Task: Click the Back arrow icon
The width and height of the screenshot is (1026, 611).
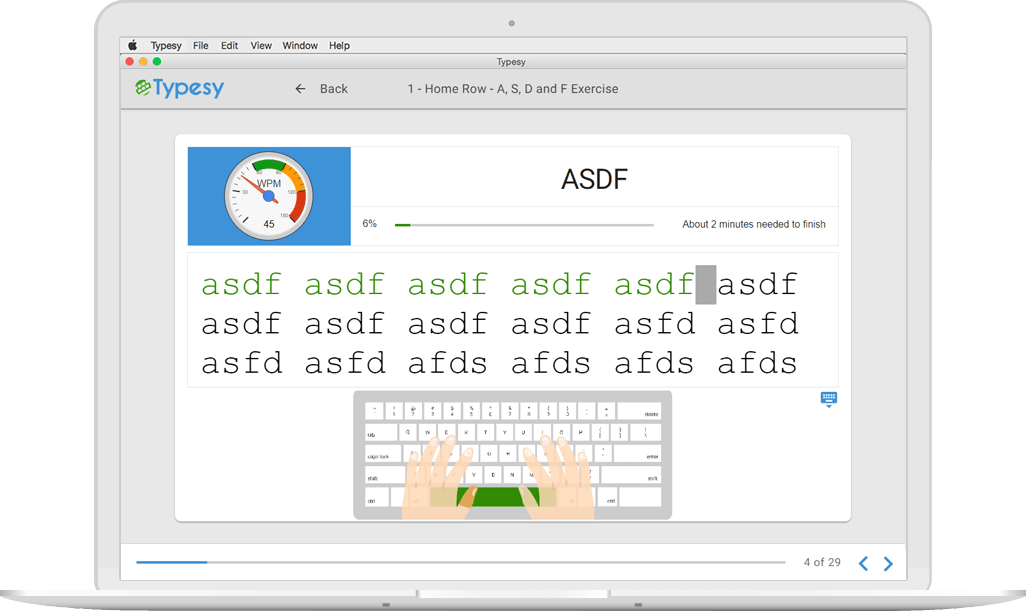Action: click(300, 89)
